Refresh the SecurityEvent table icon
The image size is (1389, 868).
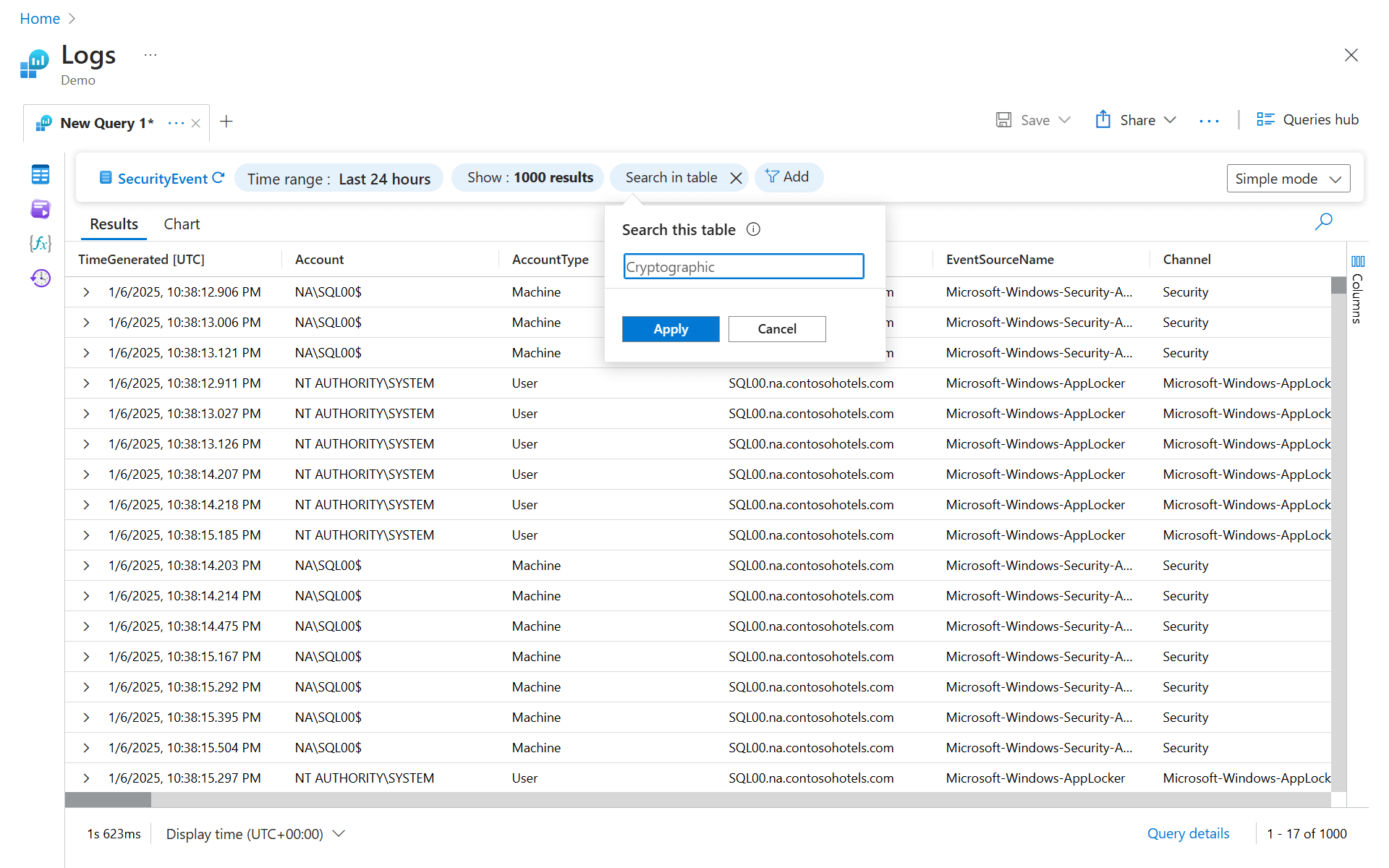tap(218, 178)
